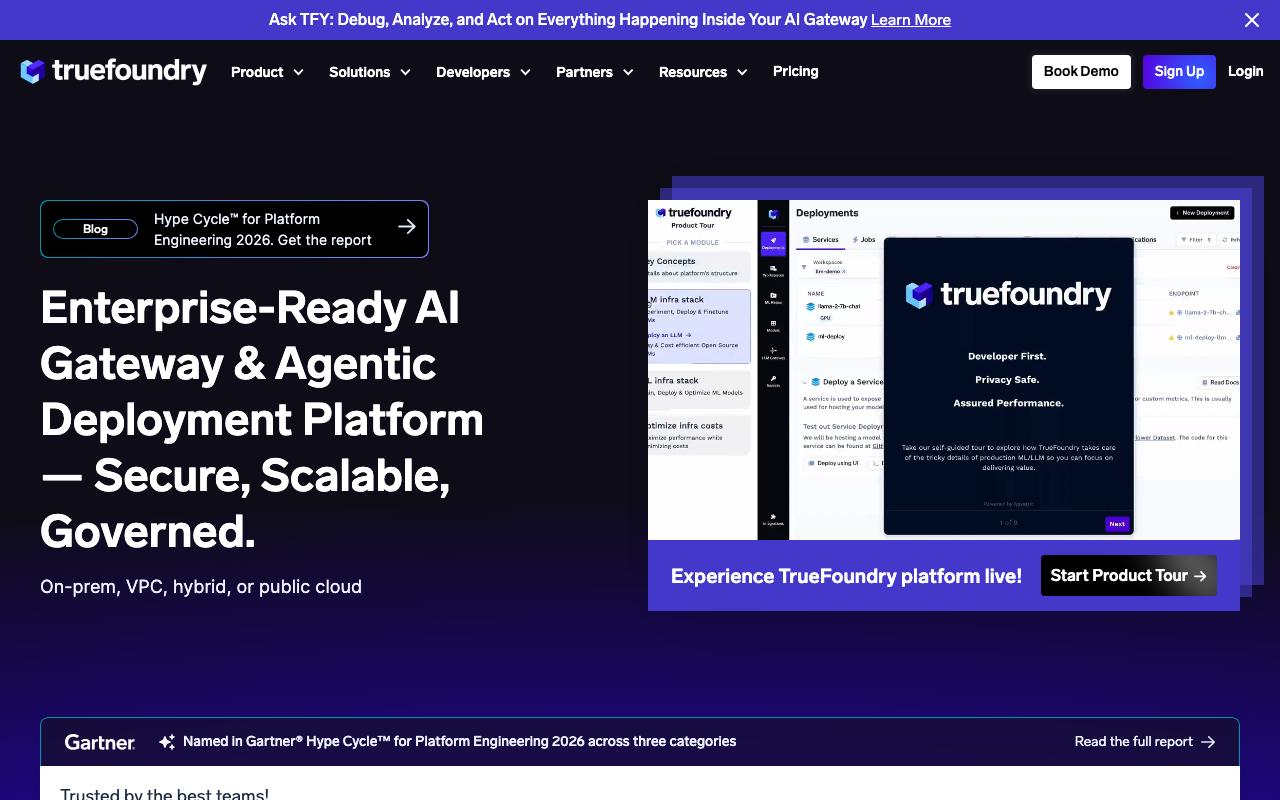Image resolution: width=1280 pixels, height=800 pixels.
Task: Switch to the Services tab
Action: 821,240
